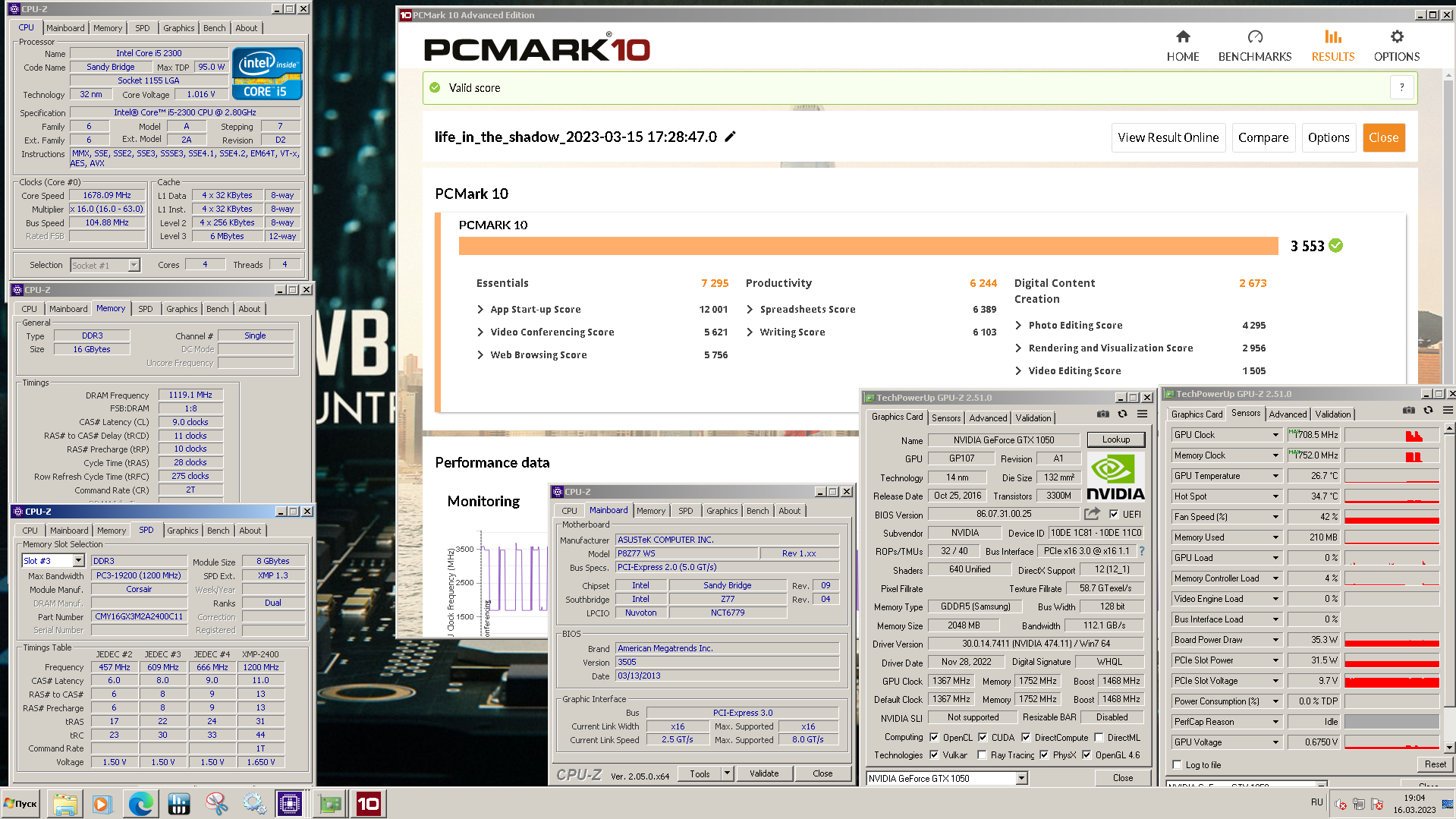
Task: Open GPU-Z taskbar icon
Action: [x=331, y=804]
